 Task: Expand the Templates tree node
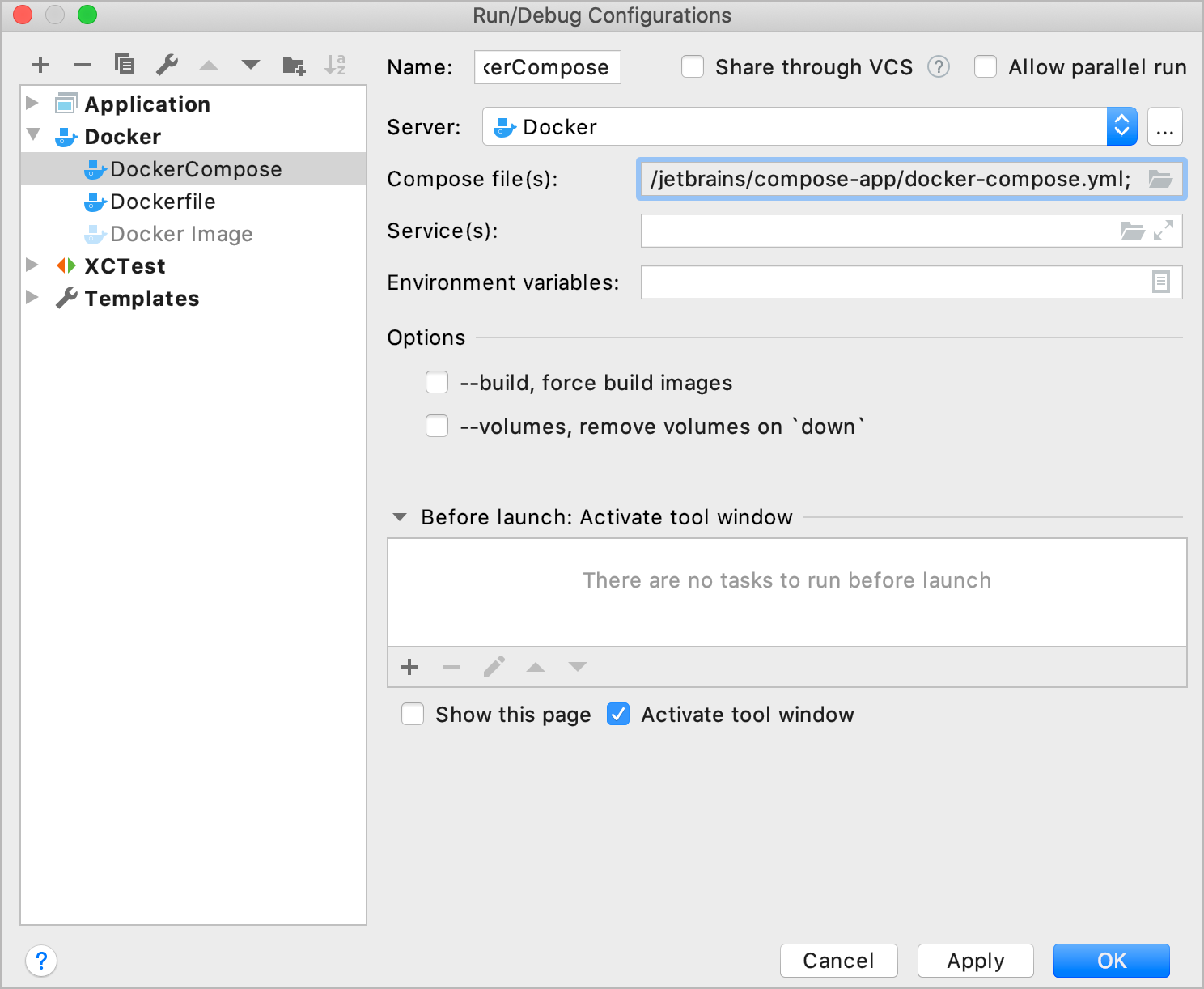pyautogui.click(x=32, y=297)
